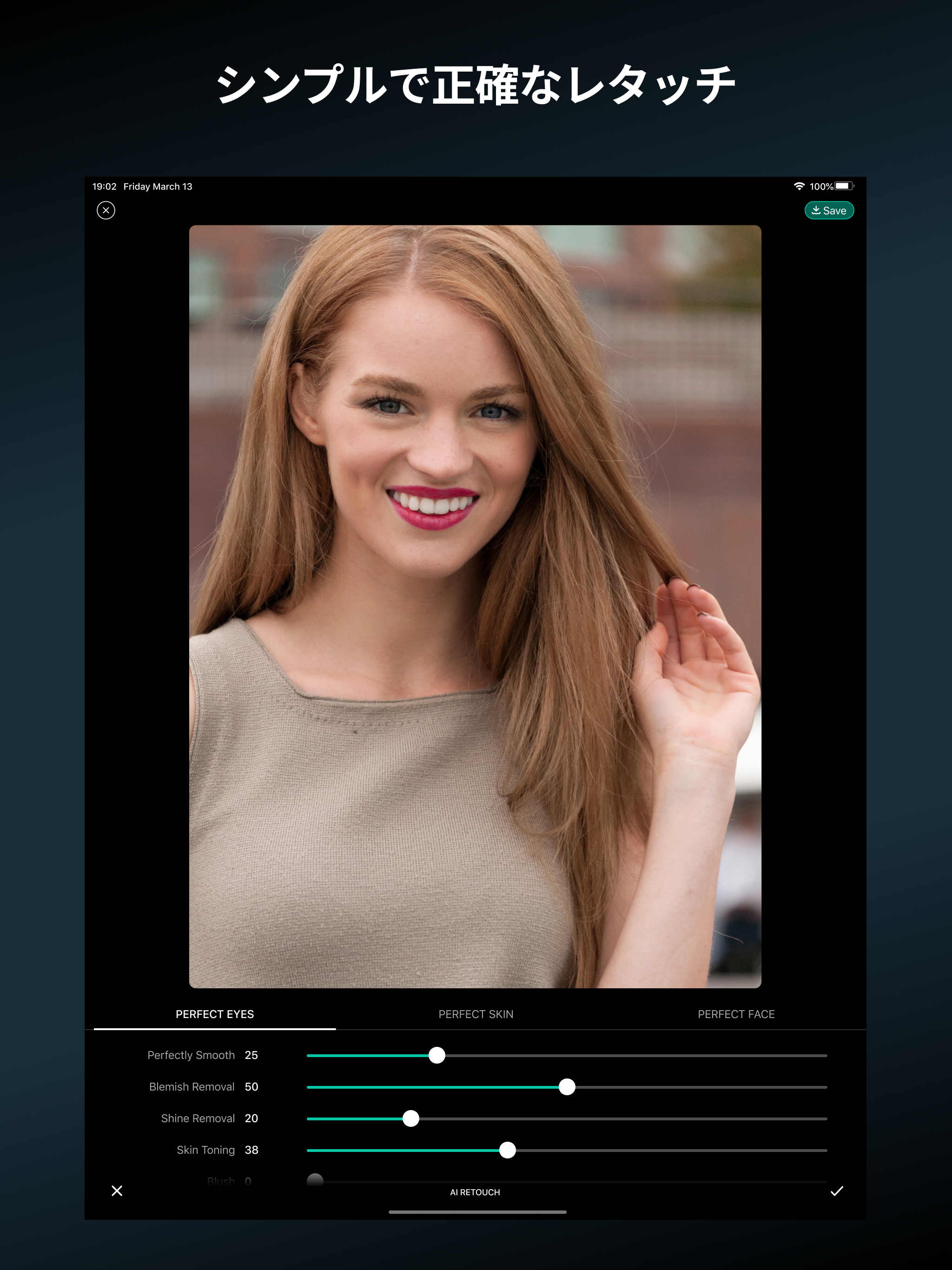Tap the status bar time 19:02
This screenshot has height=1270, width=952.
click(x=105, y=186)
